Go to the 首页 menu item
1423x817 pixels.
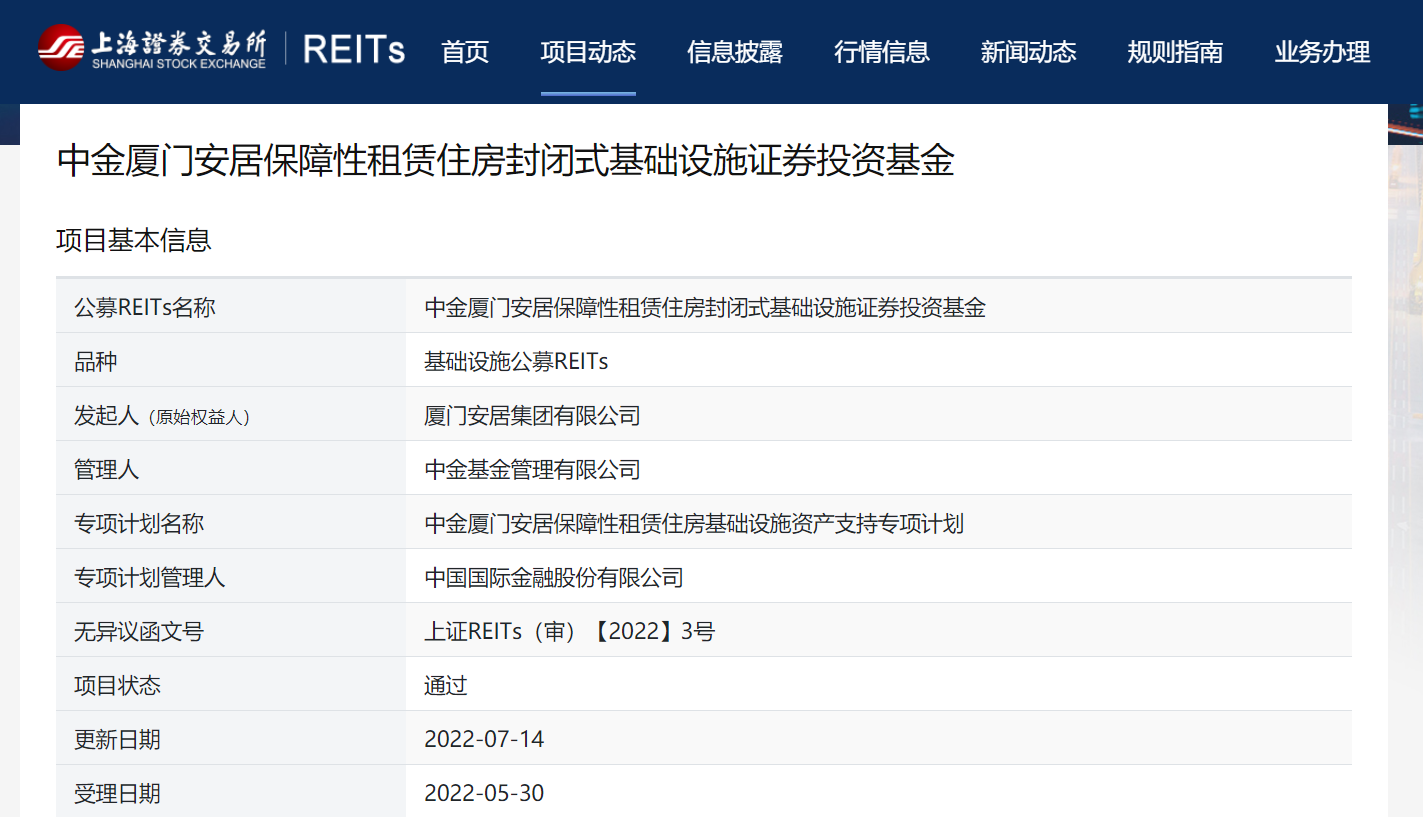(x=465, y=52)
